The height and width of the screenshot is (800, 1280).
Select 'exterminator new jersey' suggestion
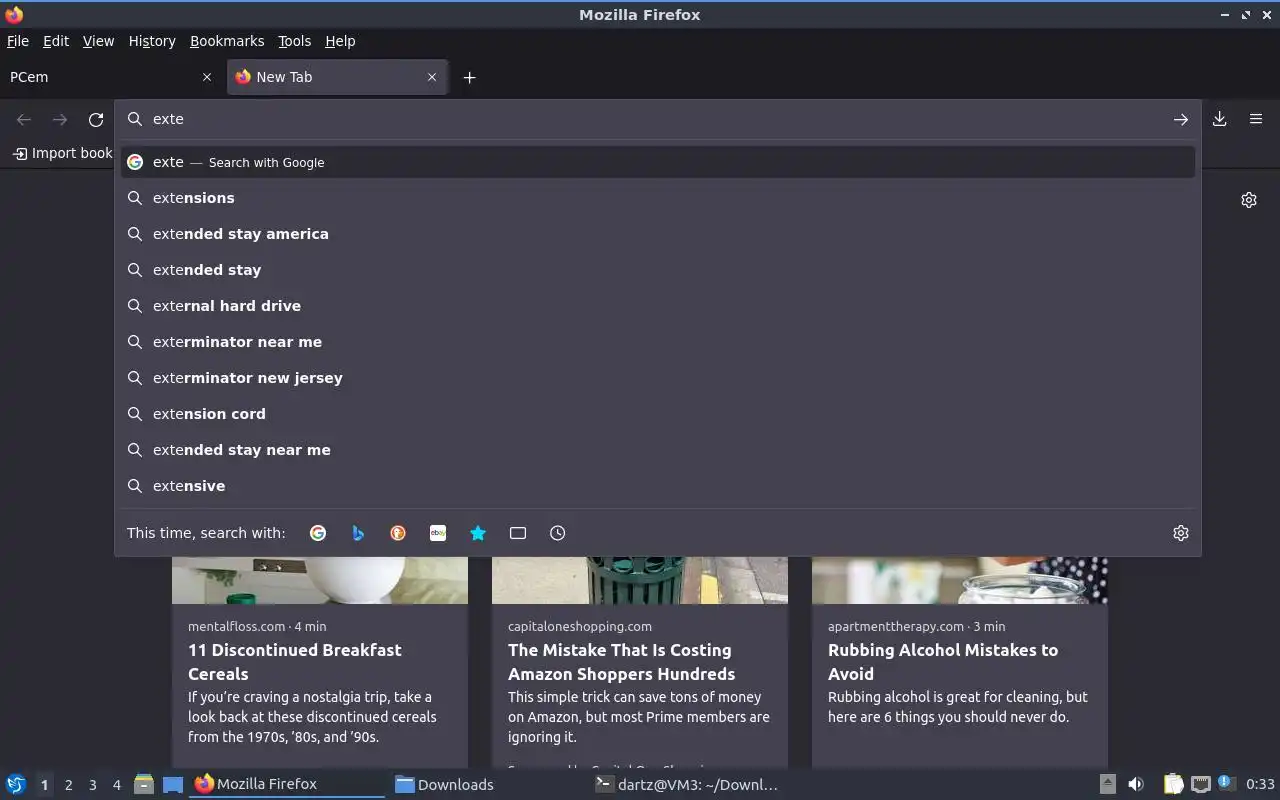tap(658, 378)
